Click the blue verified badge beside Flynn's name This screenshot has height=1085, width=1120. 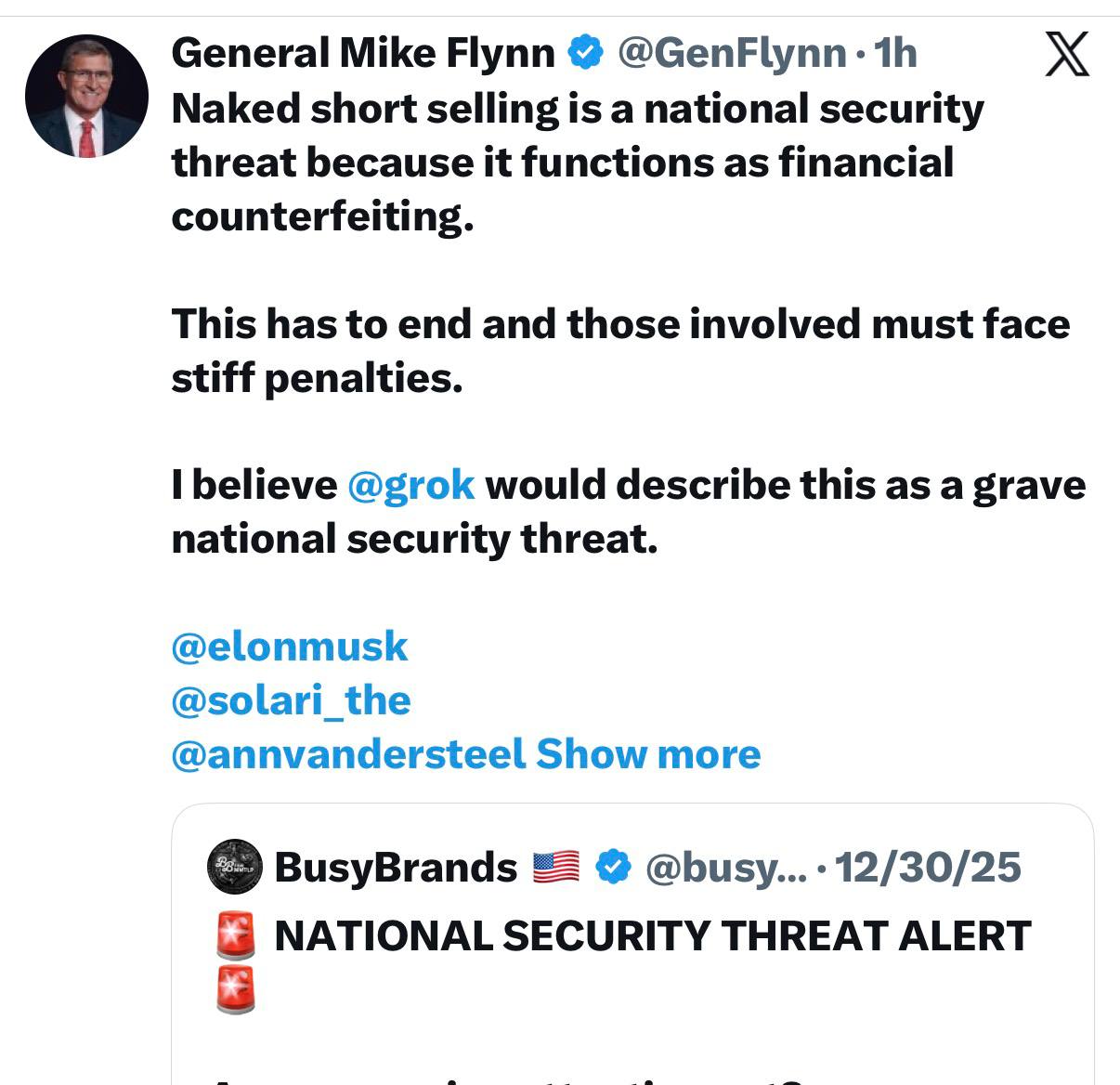click(x=585, y=53)
